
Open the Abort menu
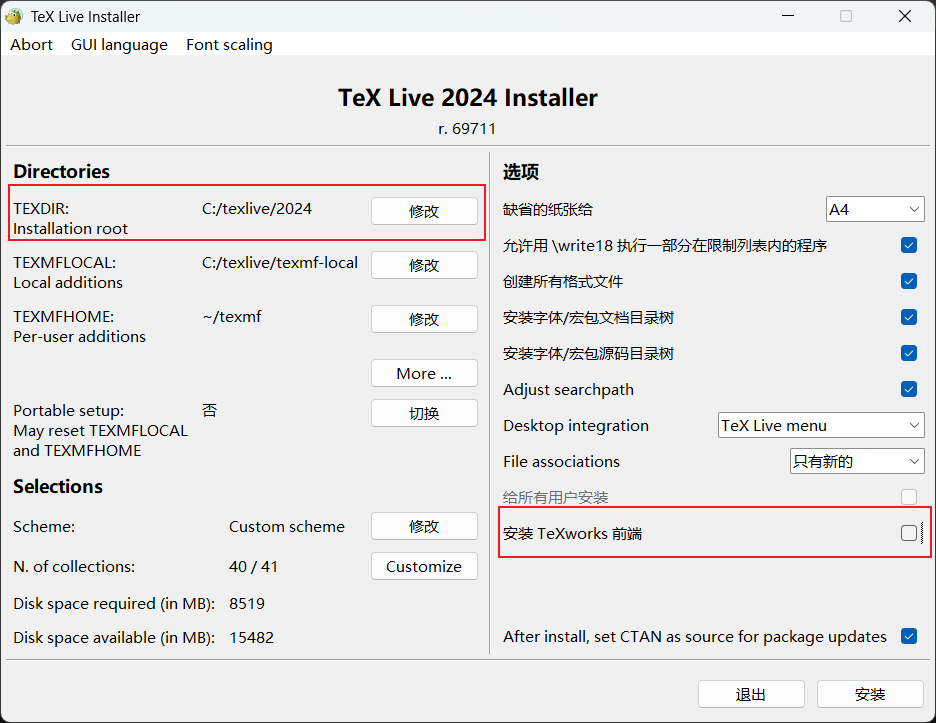(31, 45)
